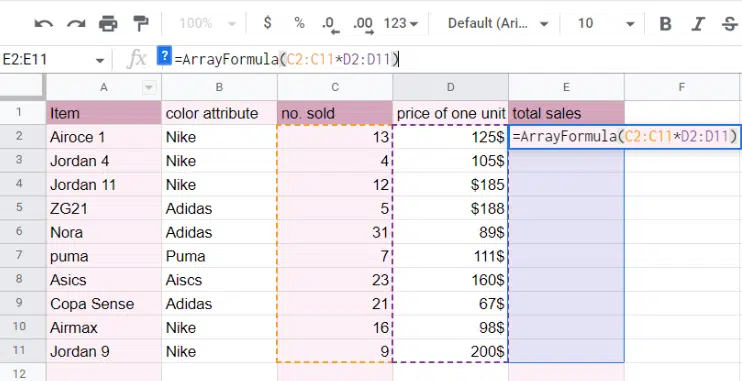This screenshot has width=742, height=381.
Task: Click inside the formula bar text
Action: pos(287,60)
